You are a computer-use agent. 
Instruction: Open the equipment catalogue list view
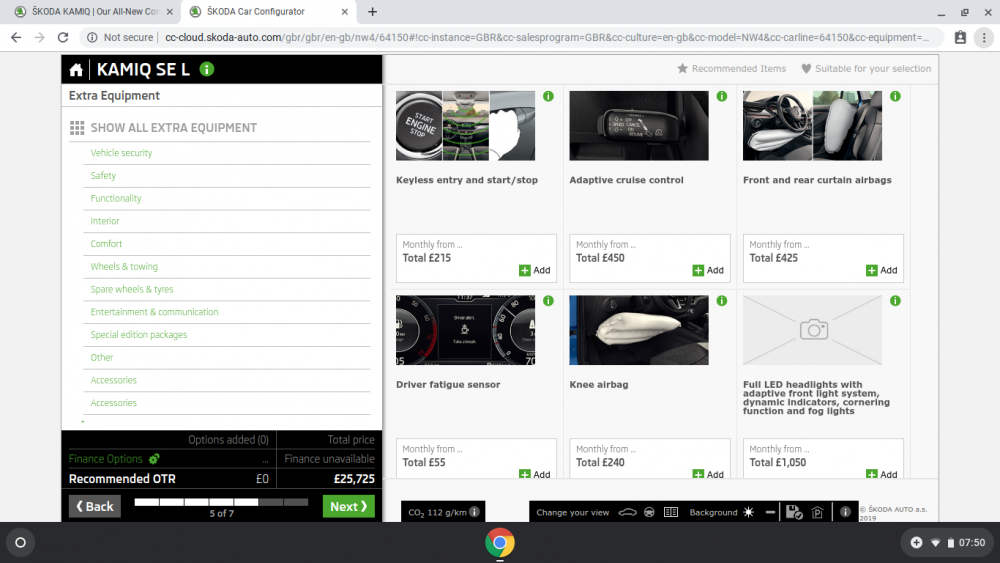(x=671, y=512)
